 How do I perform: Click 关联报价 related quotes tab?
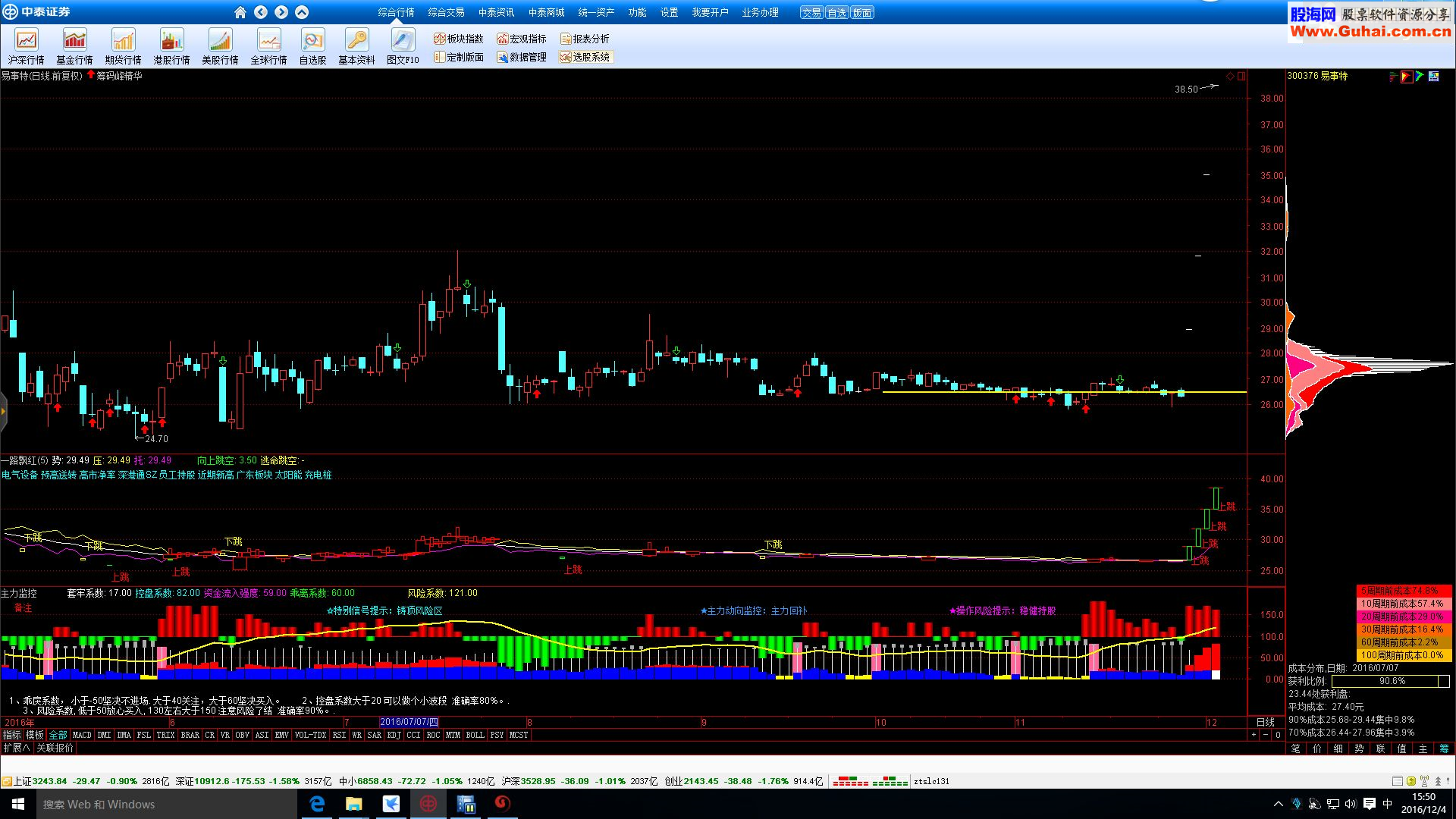[x=55, y=748]
